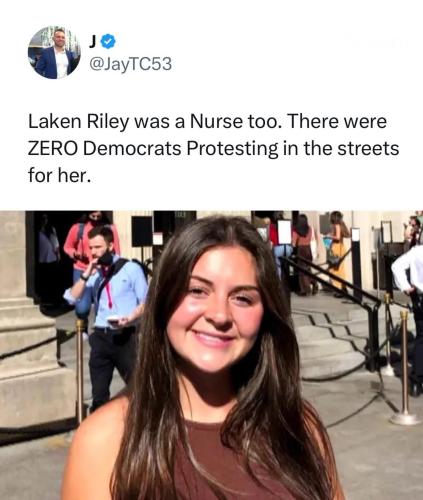Open the @JayTC53 handle link
Screen dimensions: 423x500
[130, 64]
